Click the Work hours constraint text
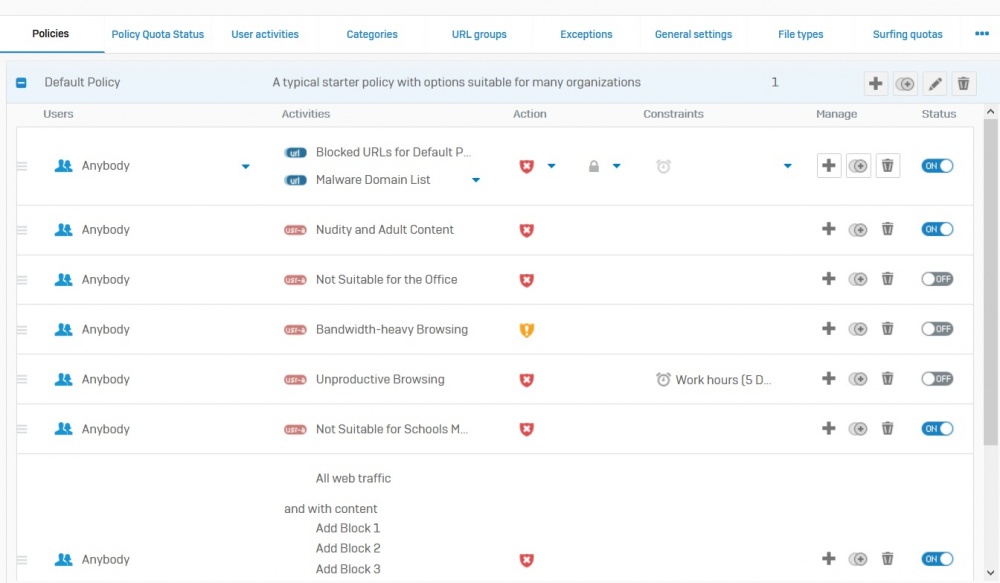 coord(723,380)
